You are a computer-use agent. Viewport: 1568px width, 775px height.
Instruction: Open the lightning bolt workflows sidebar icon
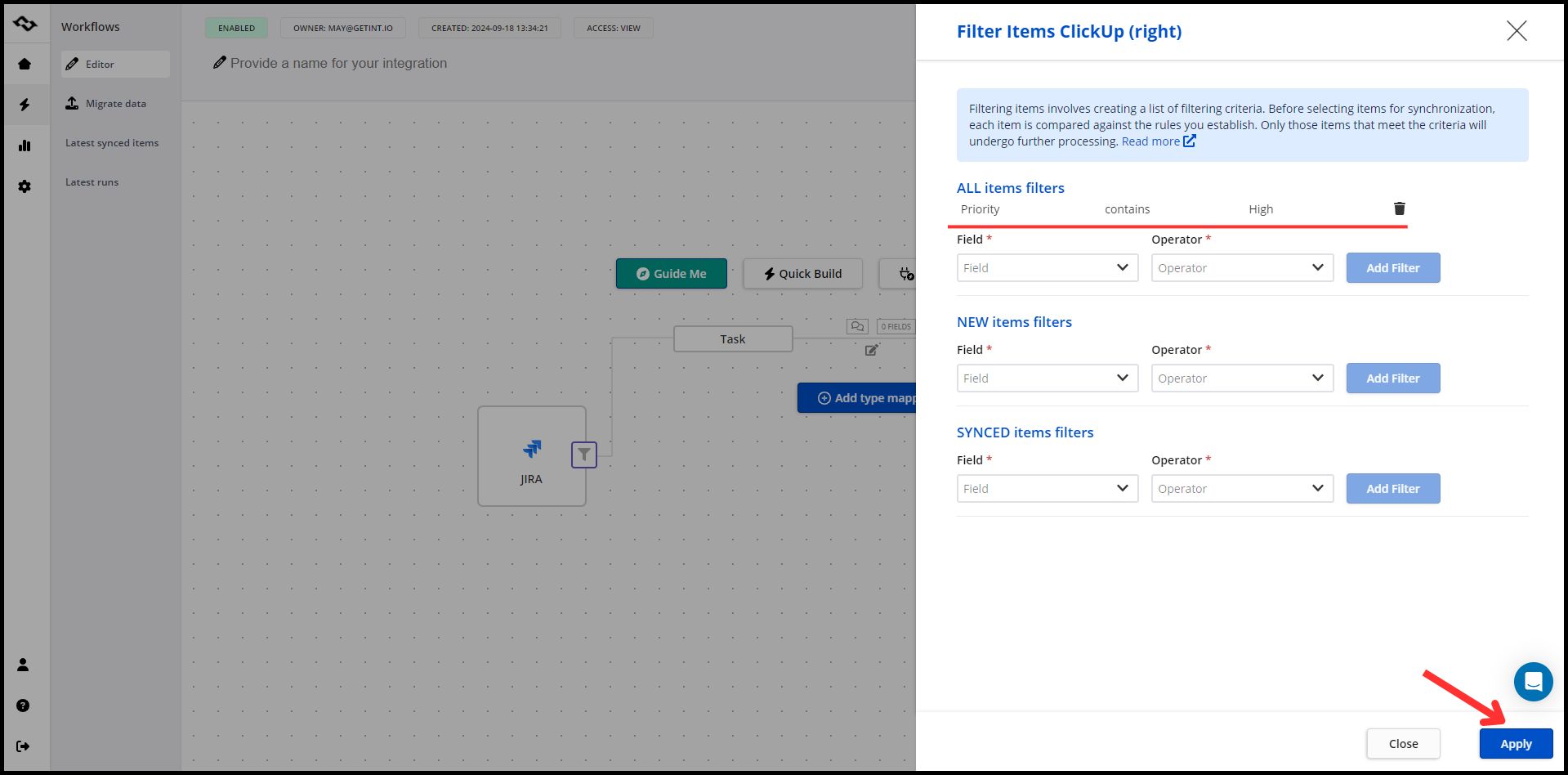(25, 105)
